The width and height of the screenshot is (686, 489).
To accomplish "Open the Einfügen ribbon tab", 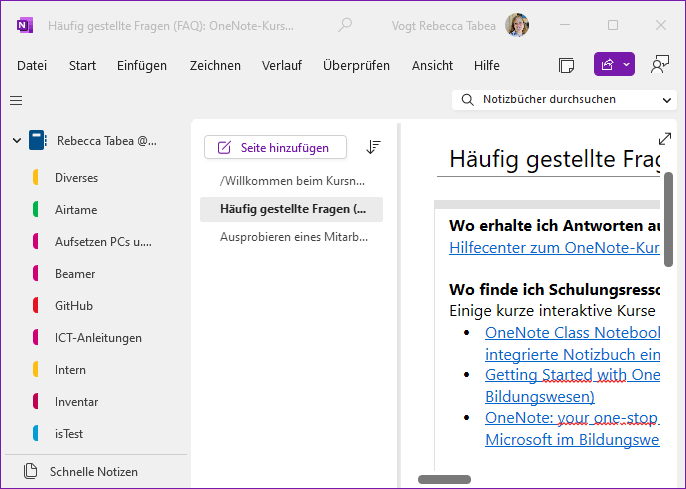I will [x=142, y=66].
